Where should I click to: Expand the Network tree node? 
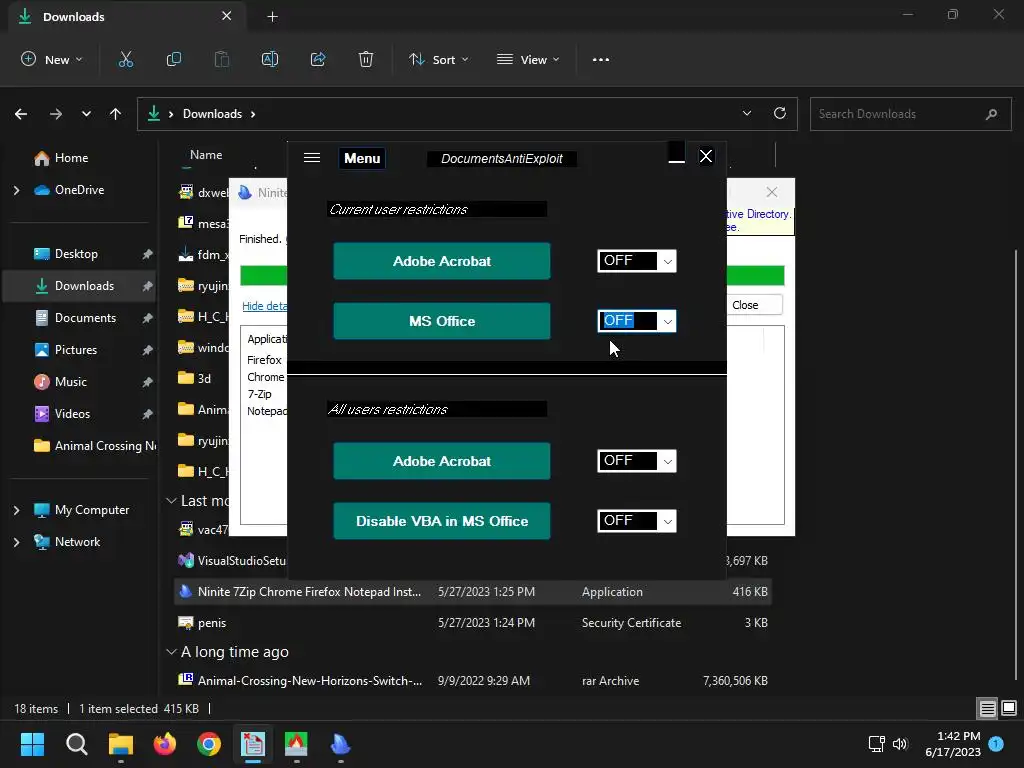tap(16, 542)
